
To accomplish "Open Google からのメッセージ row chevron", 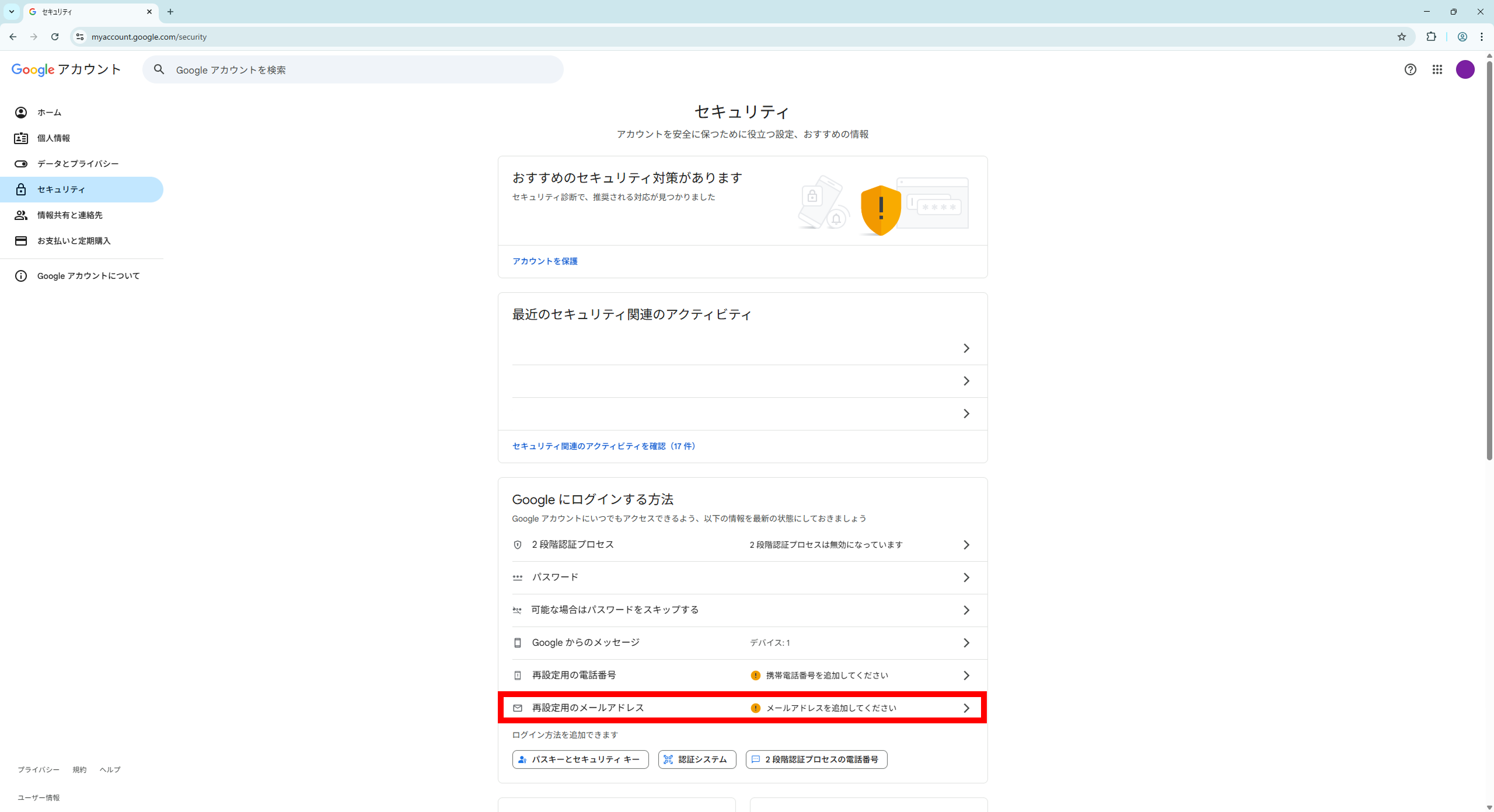I will click(966, 643).
